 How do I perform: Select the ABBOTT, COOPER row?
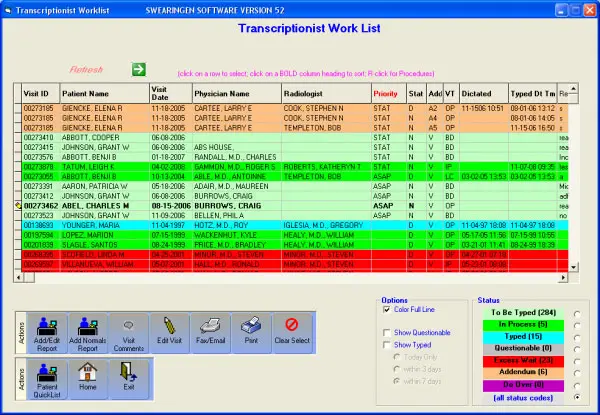295,137
